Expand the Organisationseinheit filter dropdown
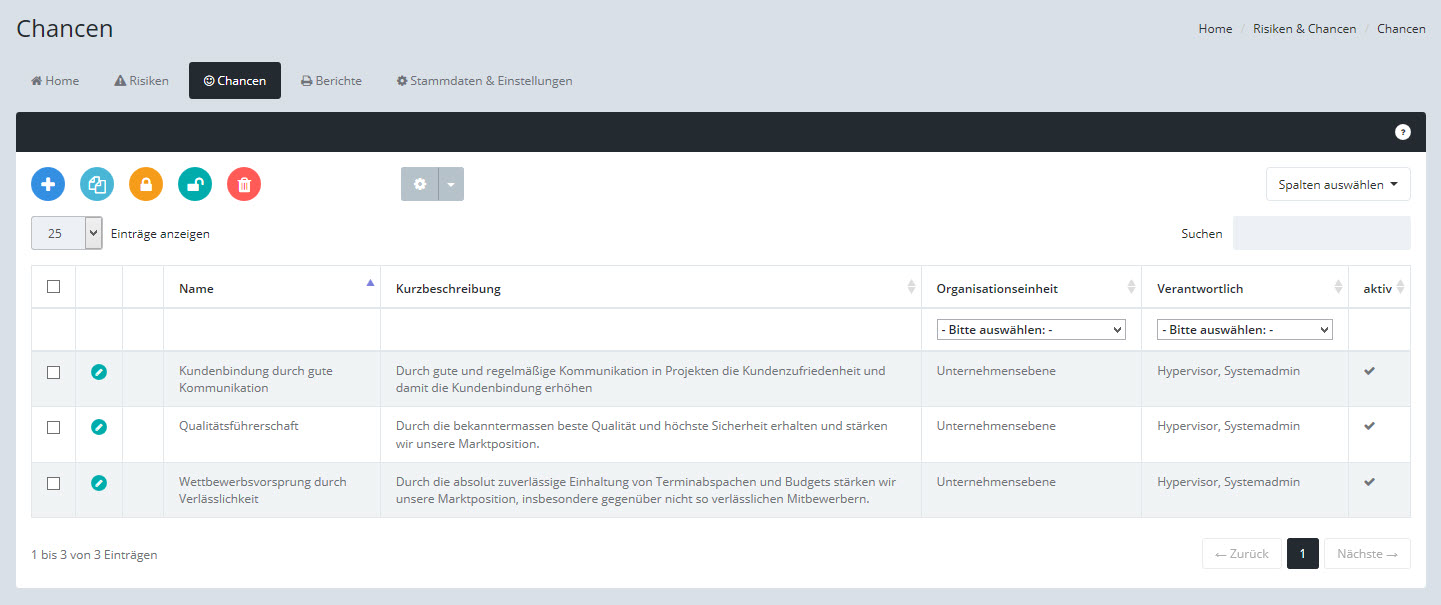Viewport: 1441px width, 605px height. [1030, 330]
